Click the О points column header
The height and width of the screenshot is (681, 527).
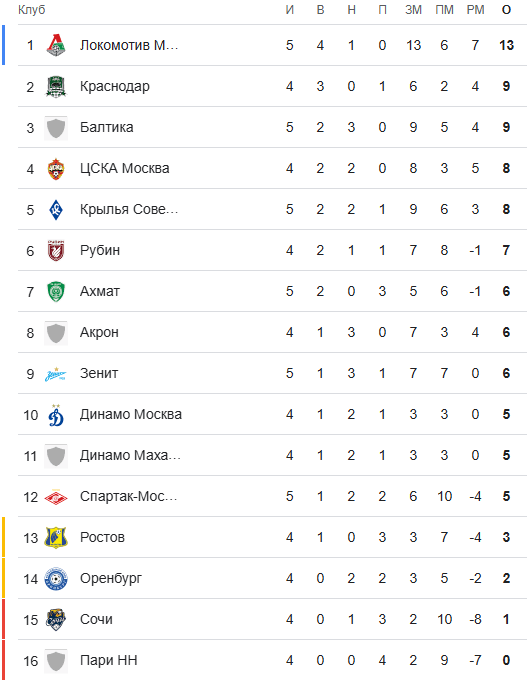pyautogui.click(x=506, y=10)
